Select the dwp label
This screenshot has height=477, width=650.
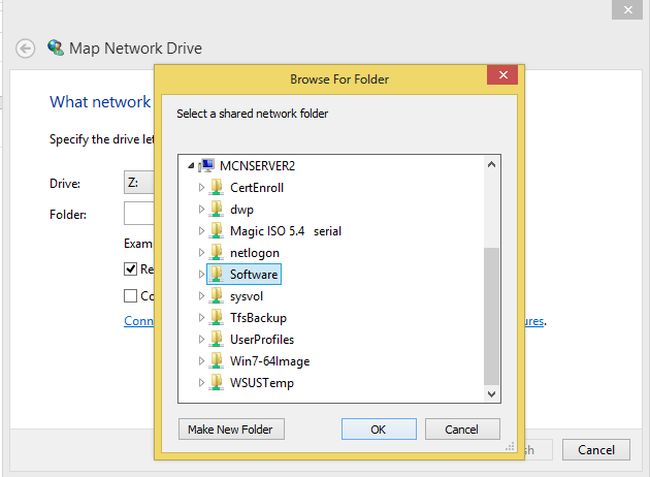[x=242, y=209]
